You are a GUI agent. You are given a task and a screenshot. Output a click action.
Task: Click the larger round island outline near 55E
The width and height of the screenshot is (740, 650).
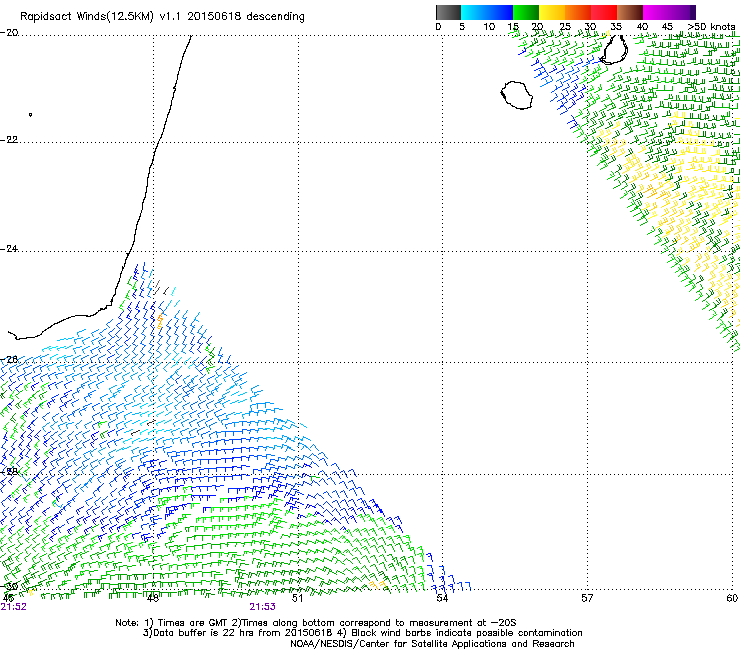pos(517,95)
